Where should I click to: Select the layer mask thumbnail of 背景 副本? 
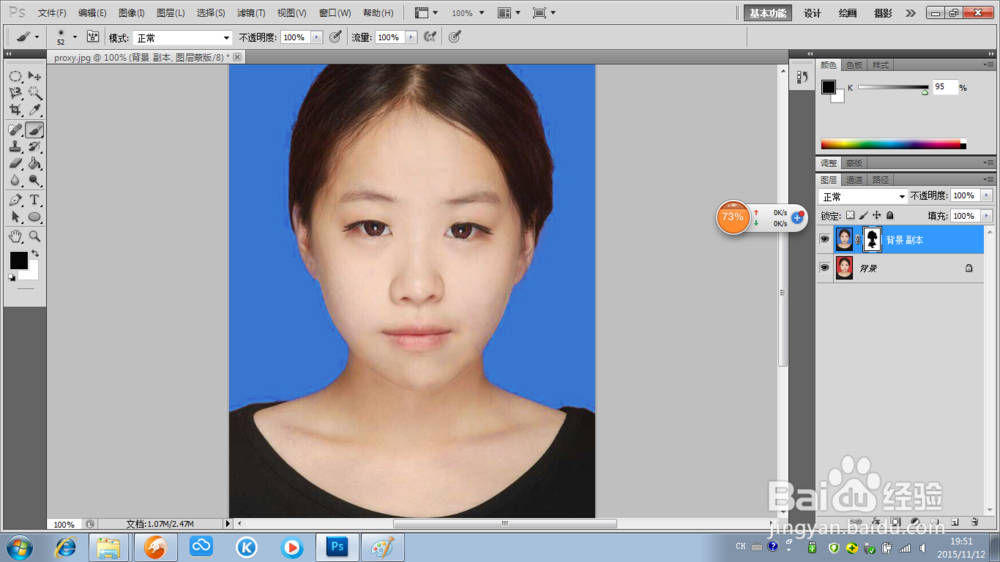(x=872, y=240)
